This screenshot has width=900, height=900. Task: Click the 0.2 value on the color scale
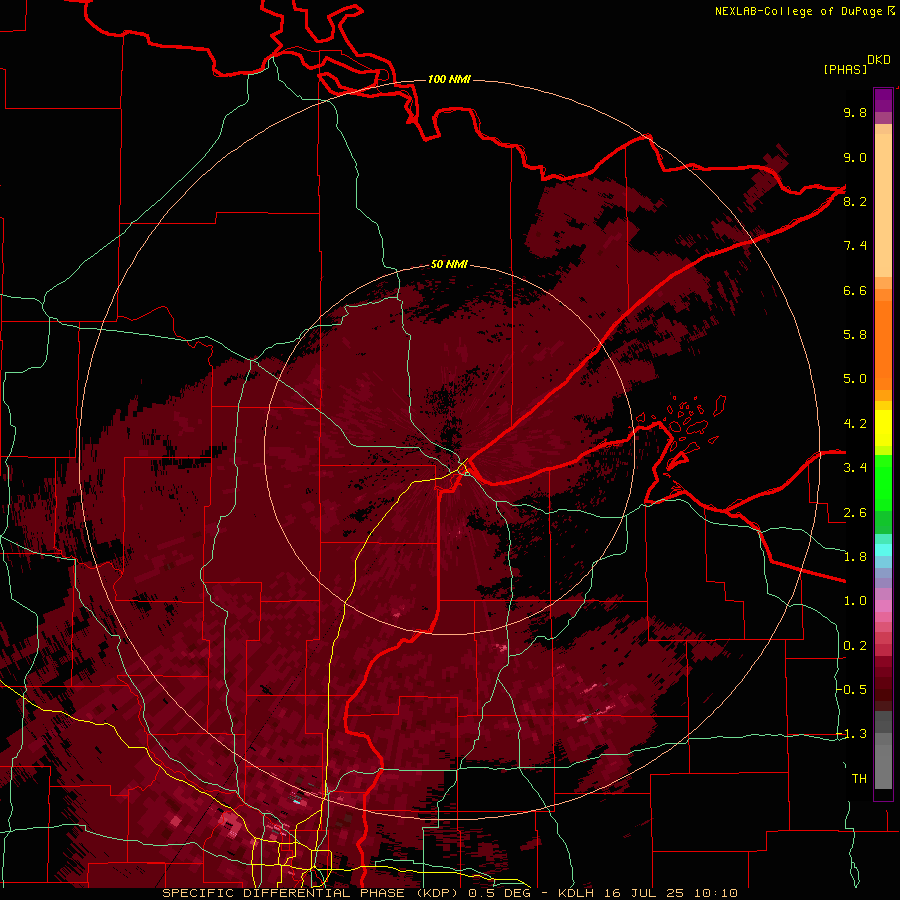(855, 646)
